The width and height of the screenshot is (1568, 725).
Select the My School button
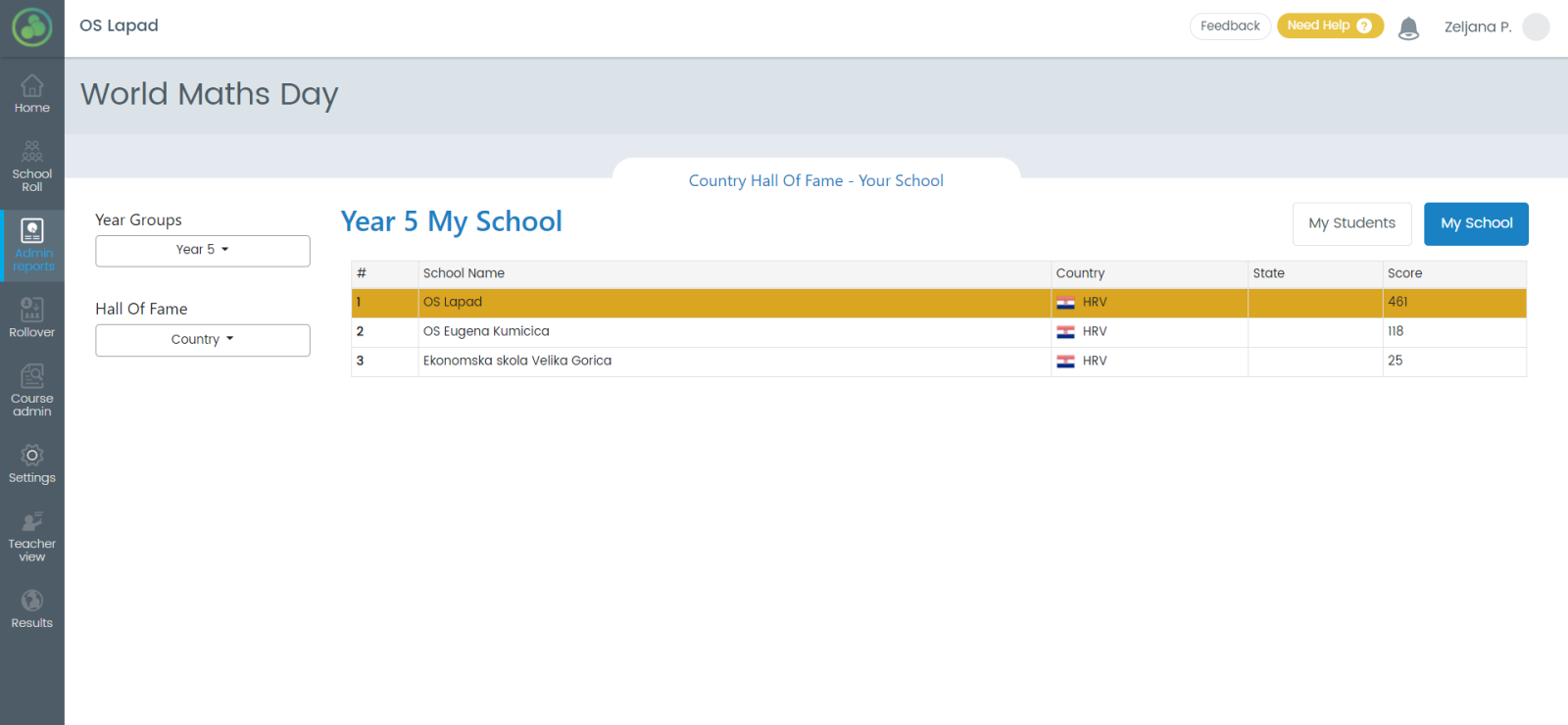pyautogui.click(x=1476, y=223)
